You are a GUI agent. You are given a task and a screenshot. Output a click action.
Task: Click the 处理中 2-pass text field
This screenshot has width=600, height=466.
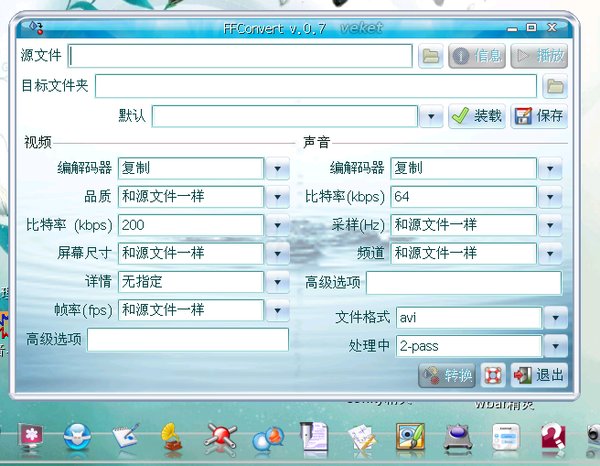click(469, 346)
